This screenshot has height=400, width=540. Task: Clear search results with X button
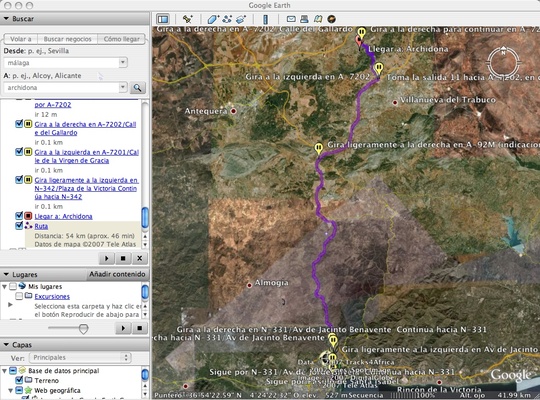click(x=139, y=258)
